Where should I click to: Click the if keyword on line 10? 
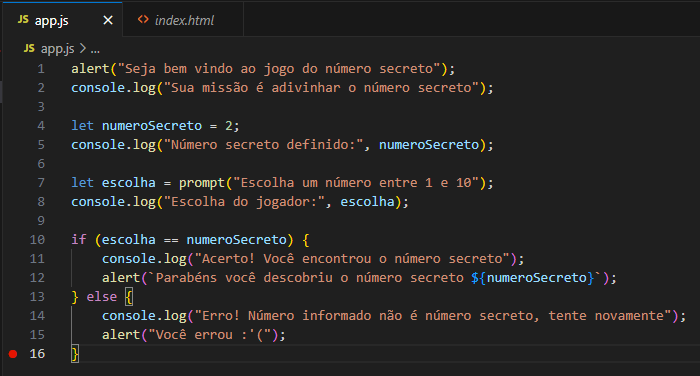point(79,240)
